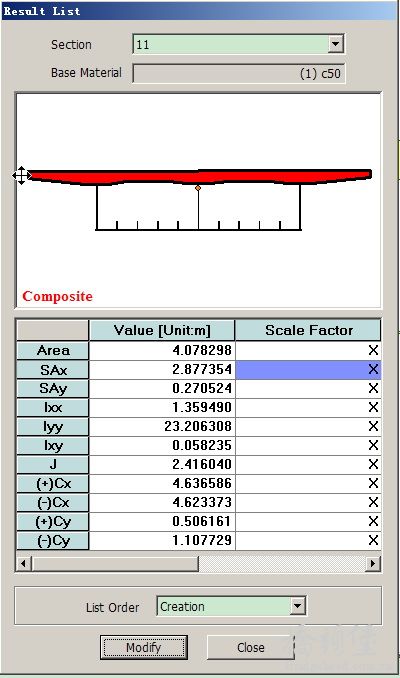Click the X mark in J row

(373, 464)
